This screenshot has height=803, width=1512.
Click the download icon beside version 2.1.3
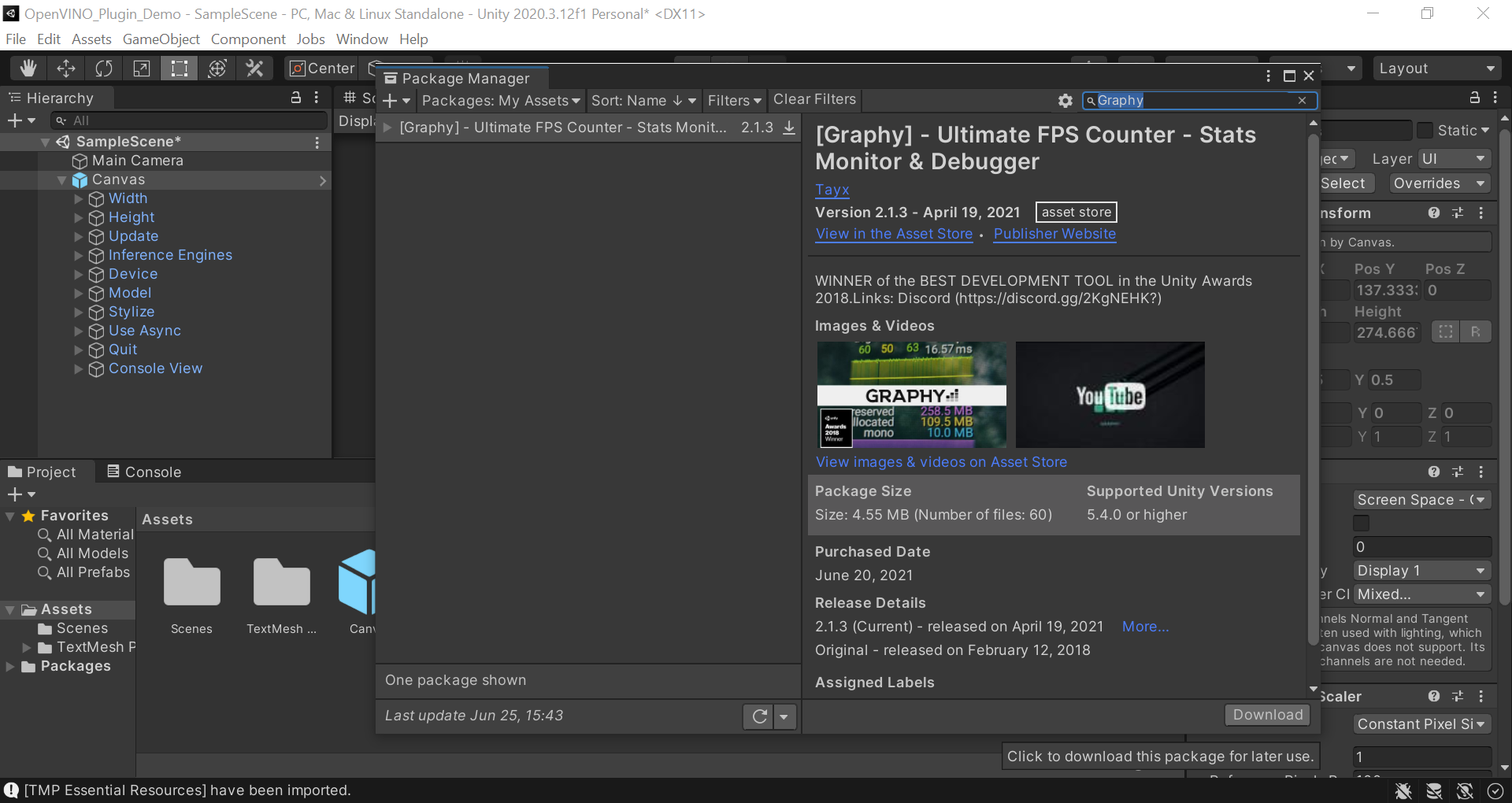tap(789, 128)
